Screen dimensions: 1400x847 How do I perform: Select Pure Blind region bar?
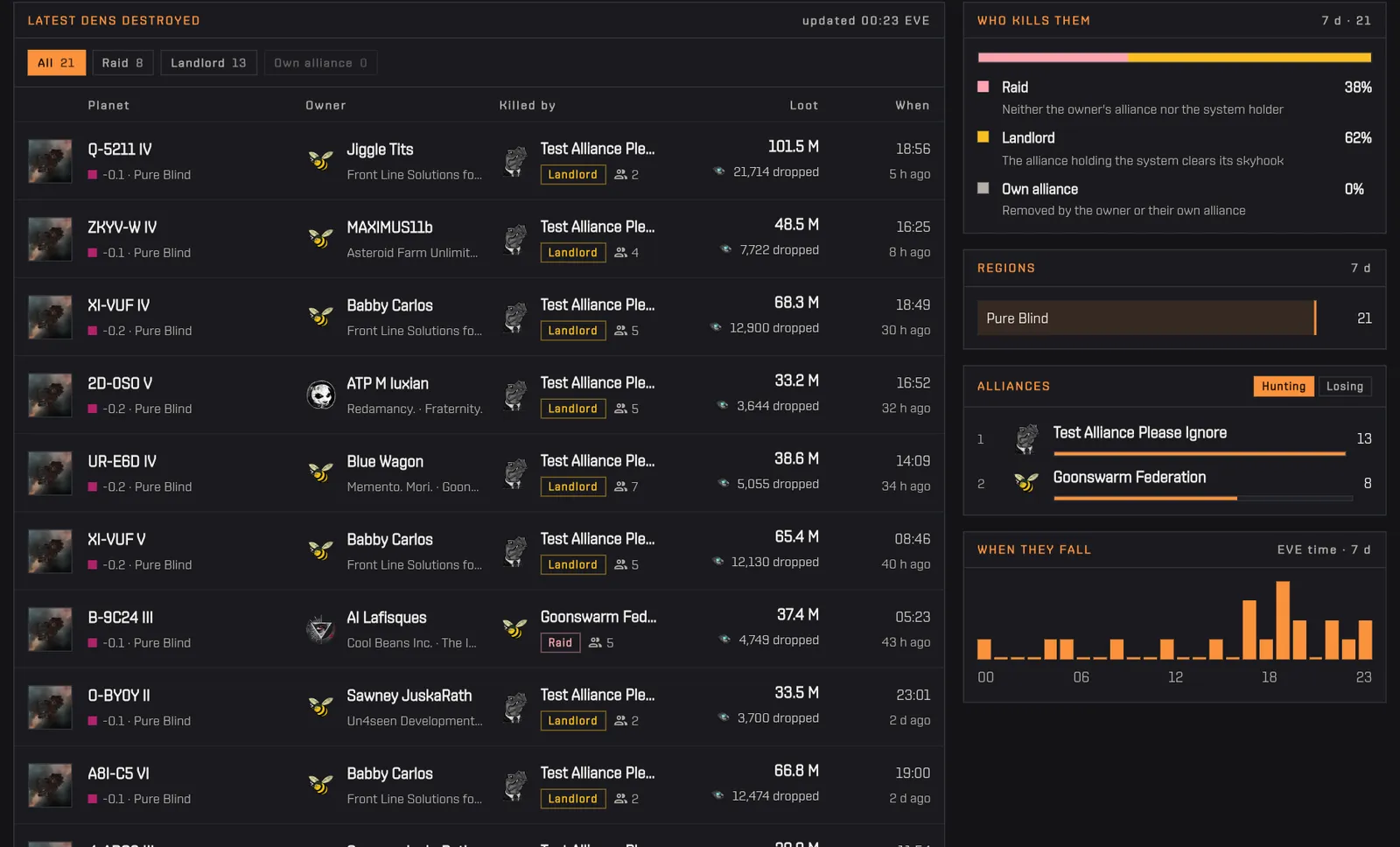1146,318
